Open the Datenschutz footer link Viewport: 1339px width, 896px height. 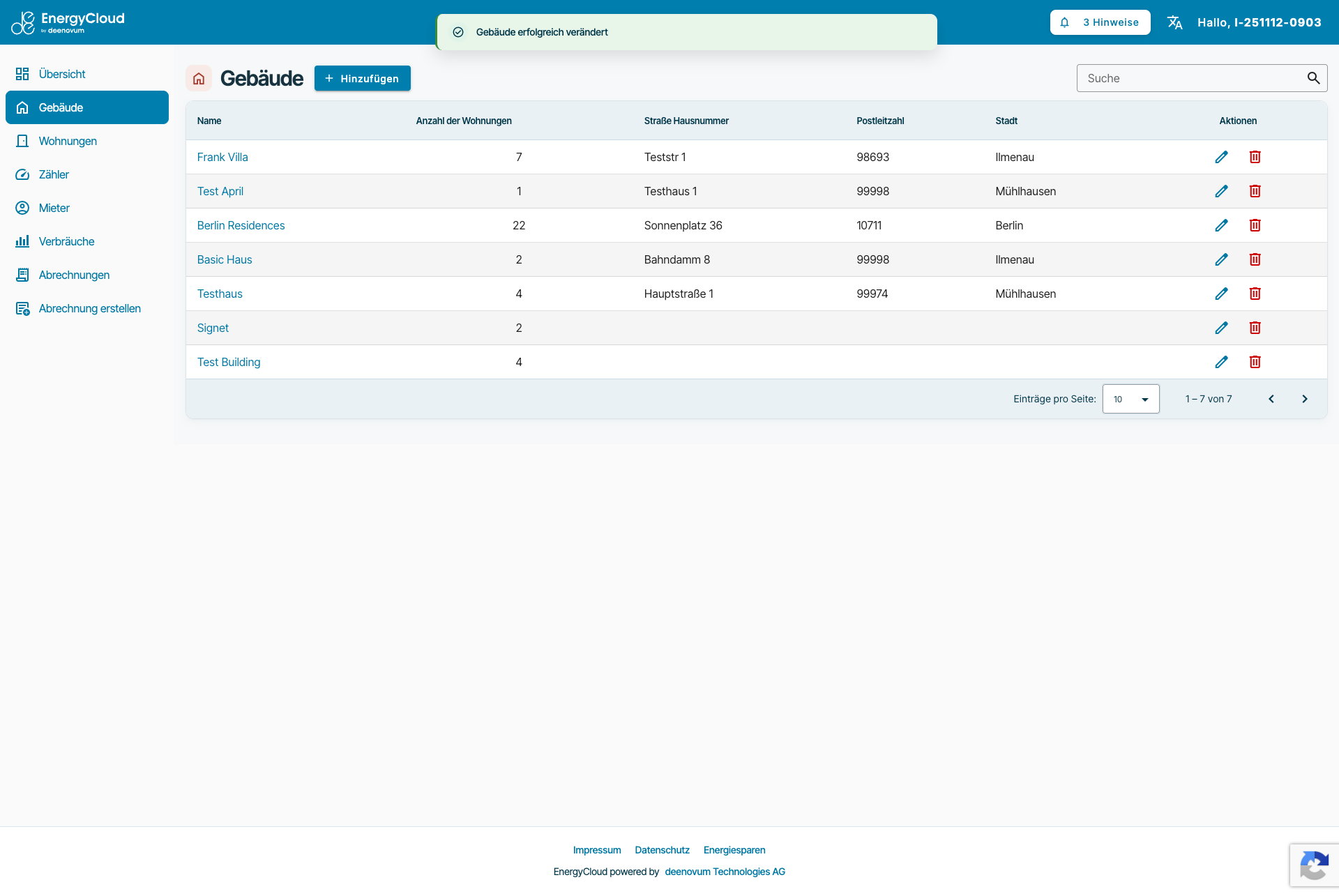[x=662, y=850]
